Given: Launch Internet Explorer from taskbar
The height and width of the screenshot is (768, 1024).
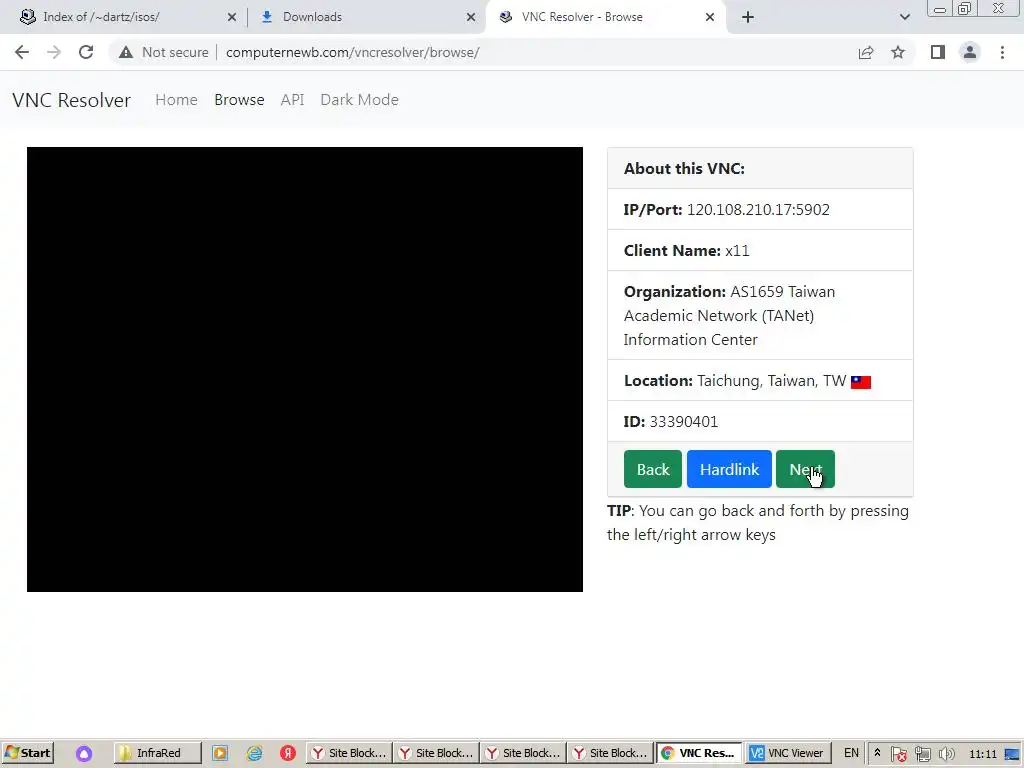Looking at the screenshot, I should (x=254, y=753).
